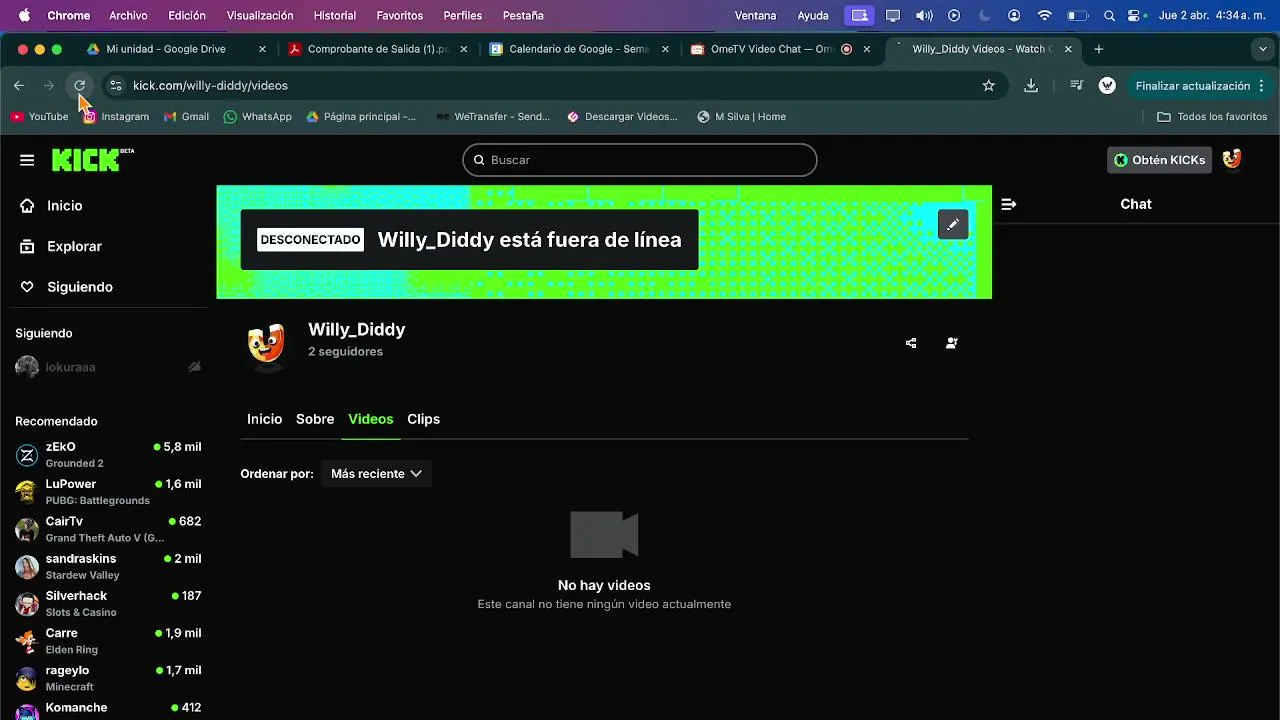Click the DESCONECTADO status badge
Screen dimensions: 1280x720
[310, 240]
